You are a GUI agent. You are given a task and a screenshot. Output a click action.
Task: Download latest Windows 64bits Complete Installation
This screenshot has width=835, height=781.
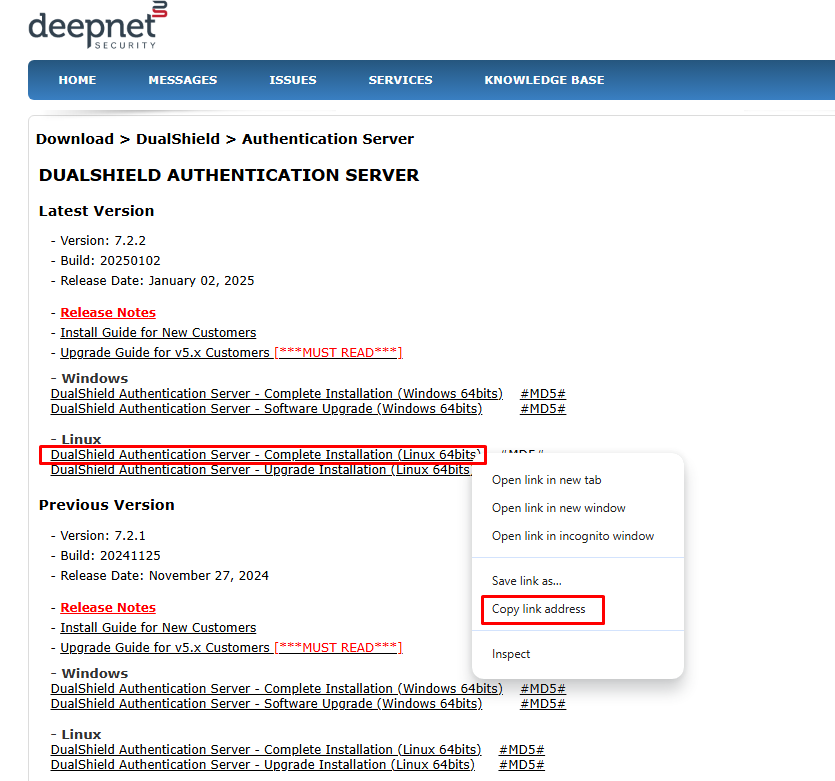point(276,394)
